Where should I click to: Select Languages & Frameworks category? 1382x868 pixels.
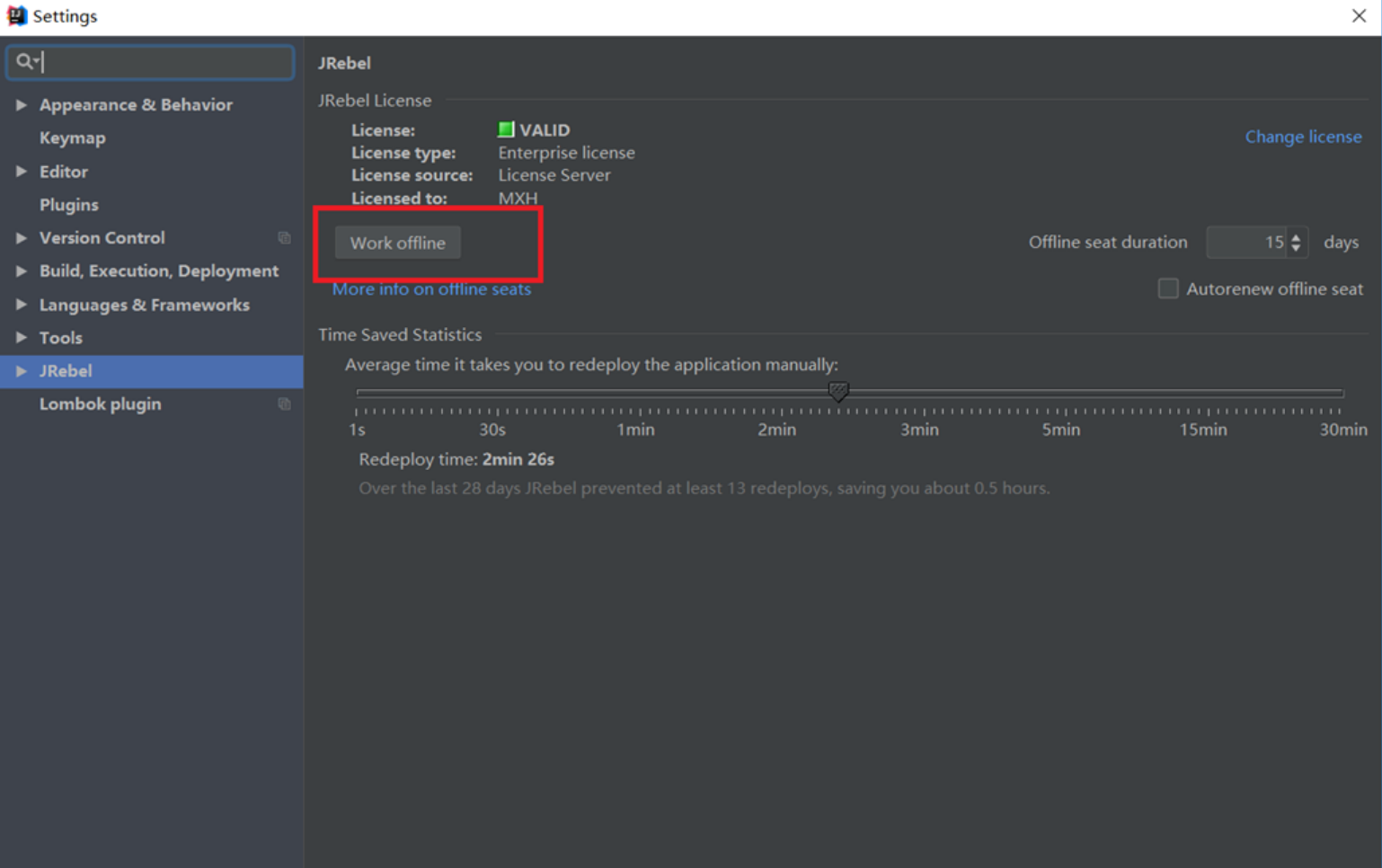click(x=145, y=306)
